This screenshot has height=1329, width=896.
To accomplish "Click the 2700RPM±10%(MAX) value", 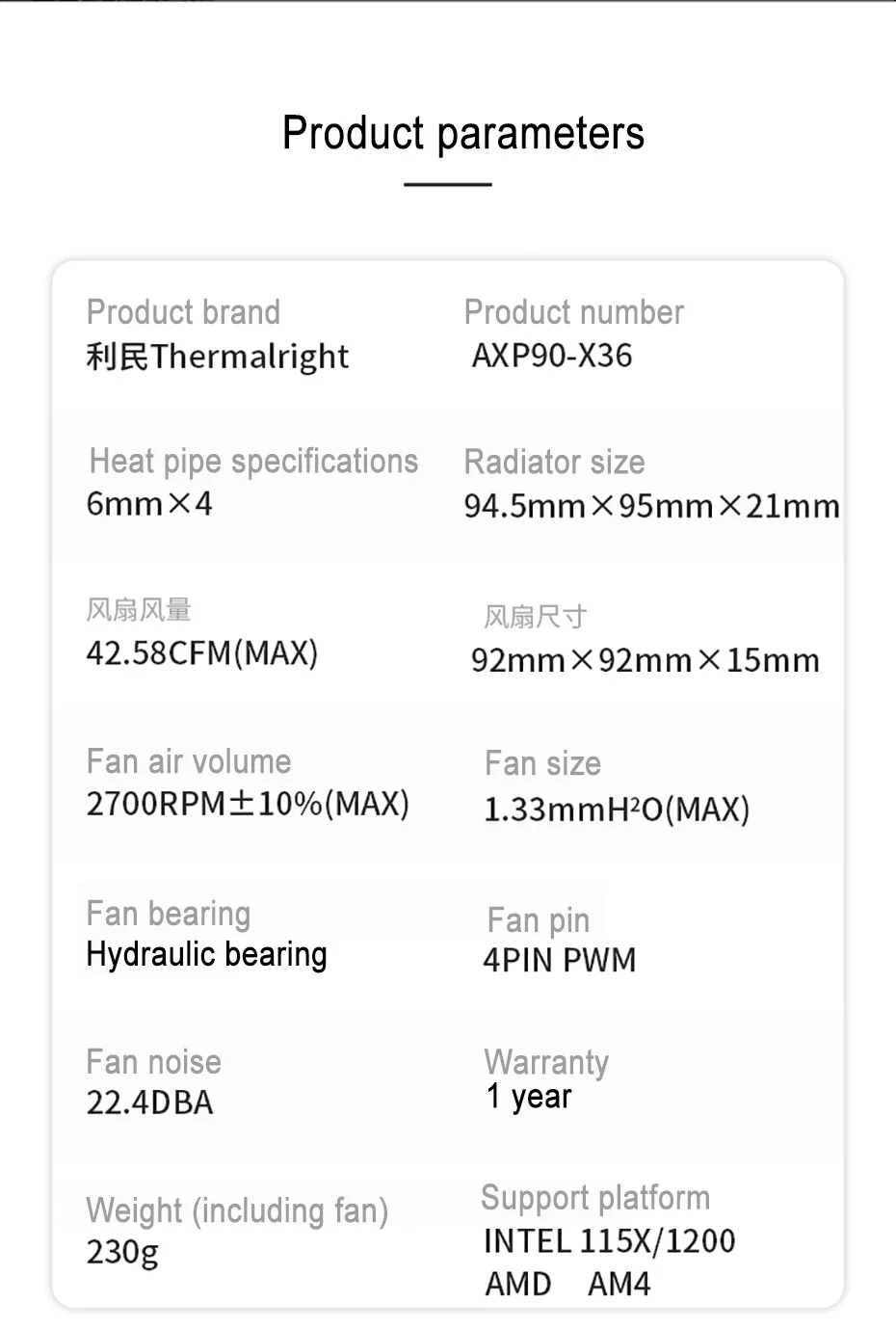I will coord(248,804).
